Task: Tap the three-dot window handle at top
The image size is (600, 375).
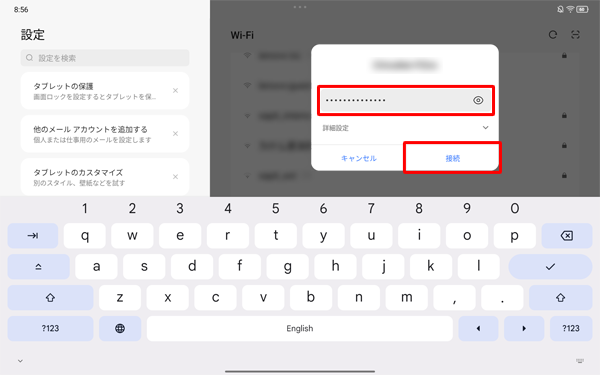Action: coord(300,7)
